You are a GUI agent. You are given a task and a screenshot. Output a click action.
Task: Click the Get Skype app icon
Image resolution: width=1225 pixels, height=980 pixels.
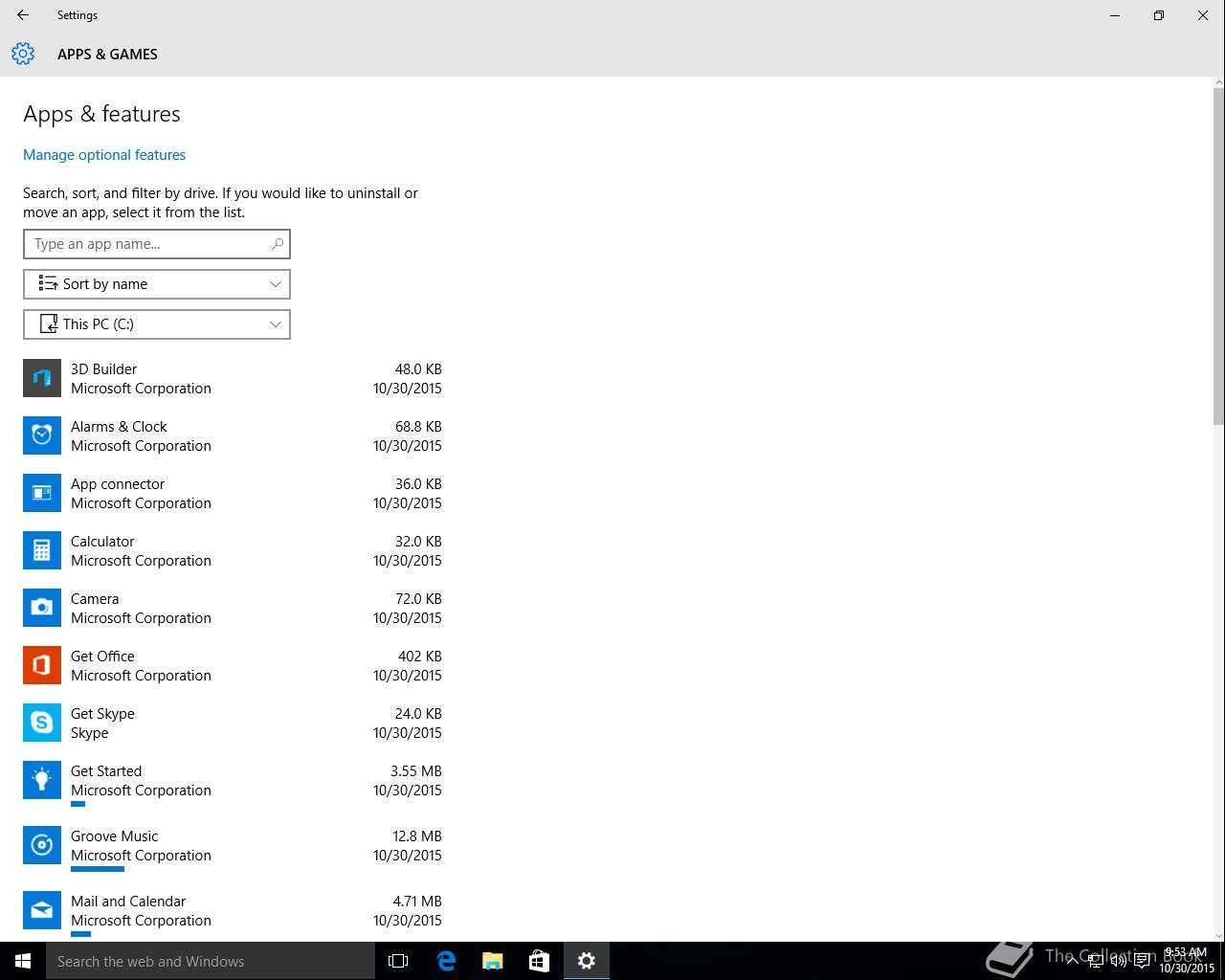point(42,723)
